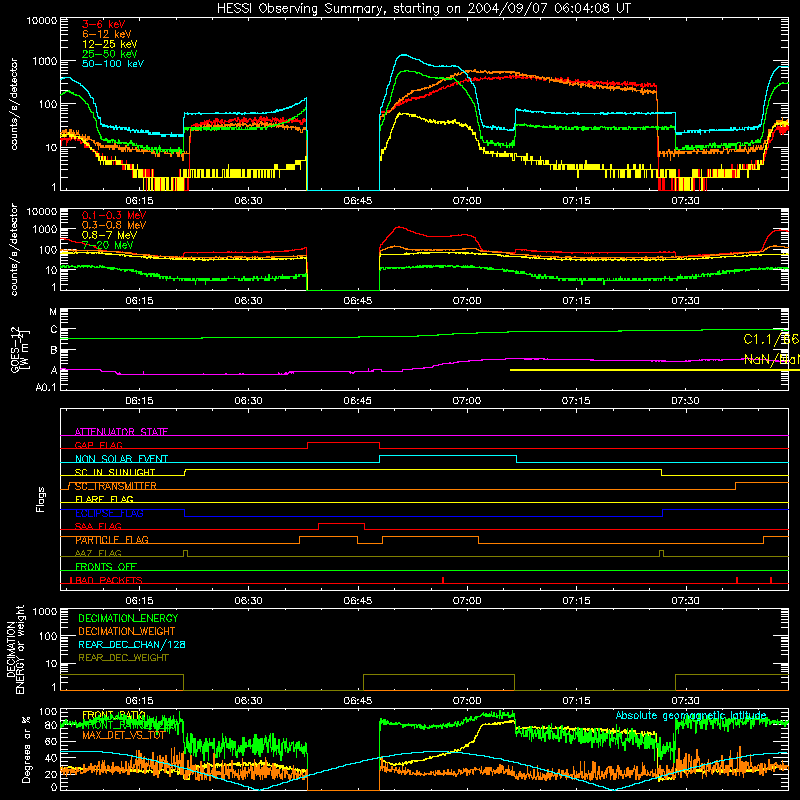Click the REAR_DEC_CHAN/128 legend label

tap(132, 644)
